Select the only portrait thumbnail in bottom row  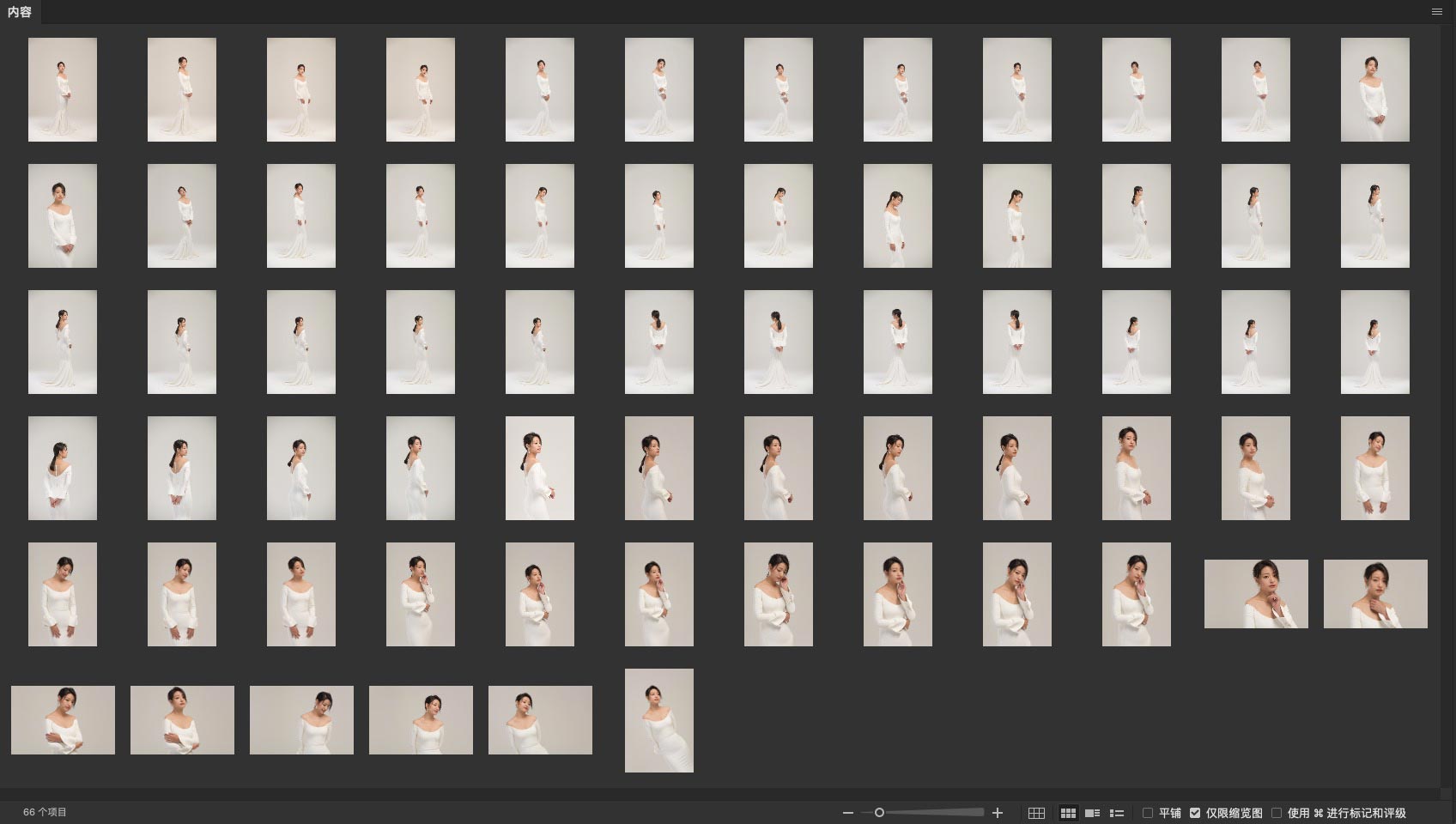[x=659, y=720]
